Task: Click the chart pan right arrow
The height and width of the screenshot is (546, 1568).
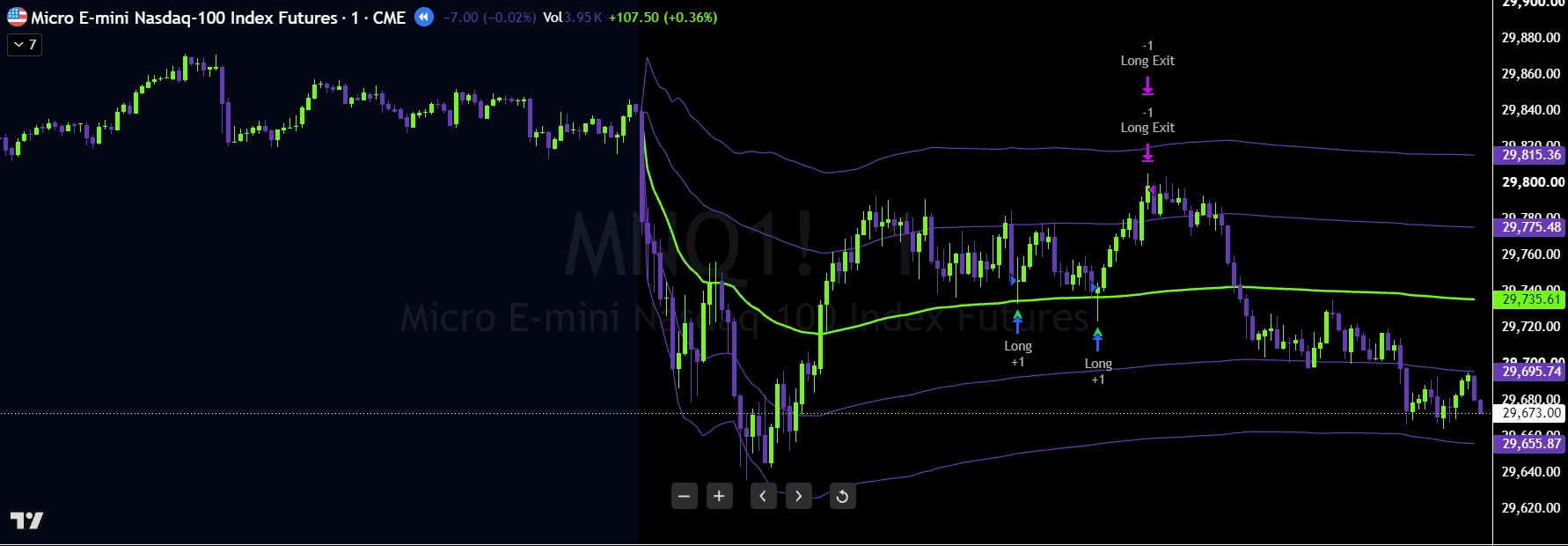Action: [x=798, y=496]
